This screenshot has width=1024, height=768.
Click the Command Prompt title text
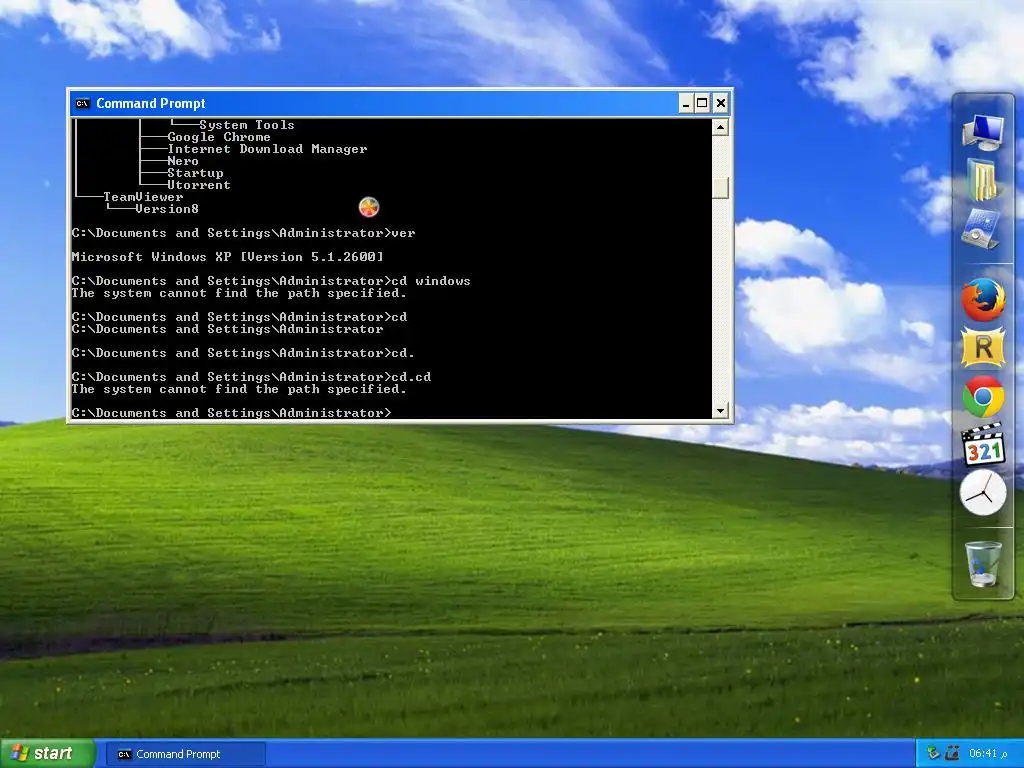pyautogui.click(x=151, y=103)
